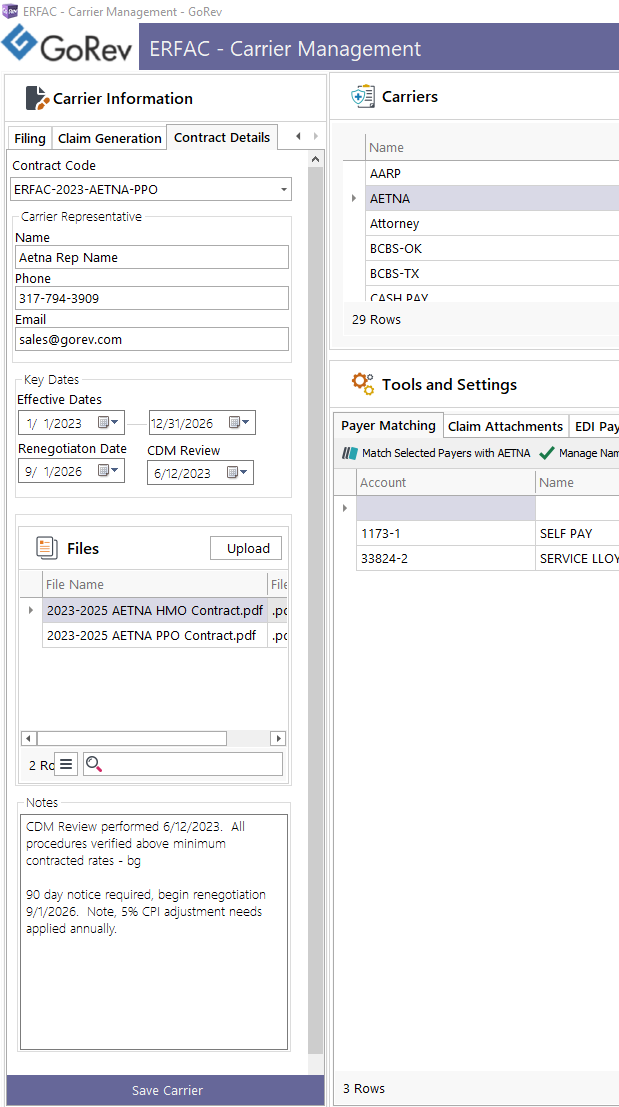The height and width of the screenshot is (1107, 619).
Task: Click the Payer Matching Name column header
Action: [577, 483]
